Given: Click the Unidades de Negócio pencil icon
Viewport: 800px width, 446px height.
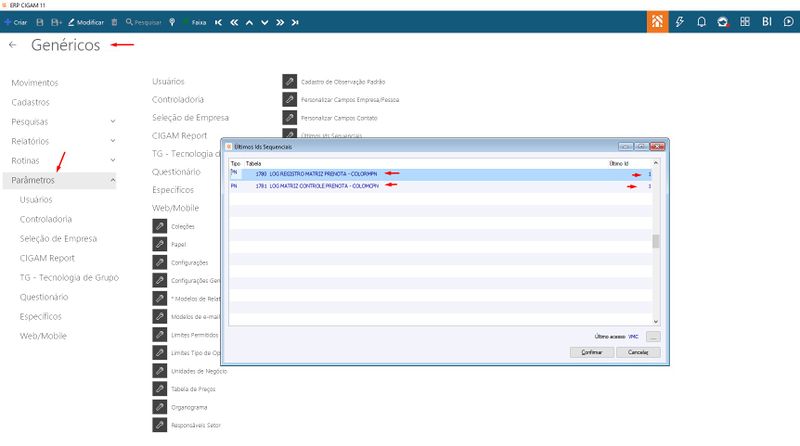Looking at the screenshot, I should pos(160,371).
